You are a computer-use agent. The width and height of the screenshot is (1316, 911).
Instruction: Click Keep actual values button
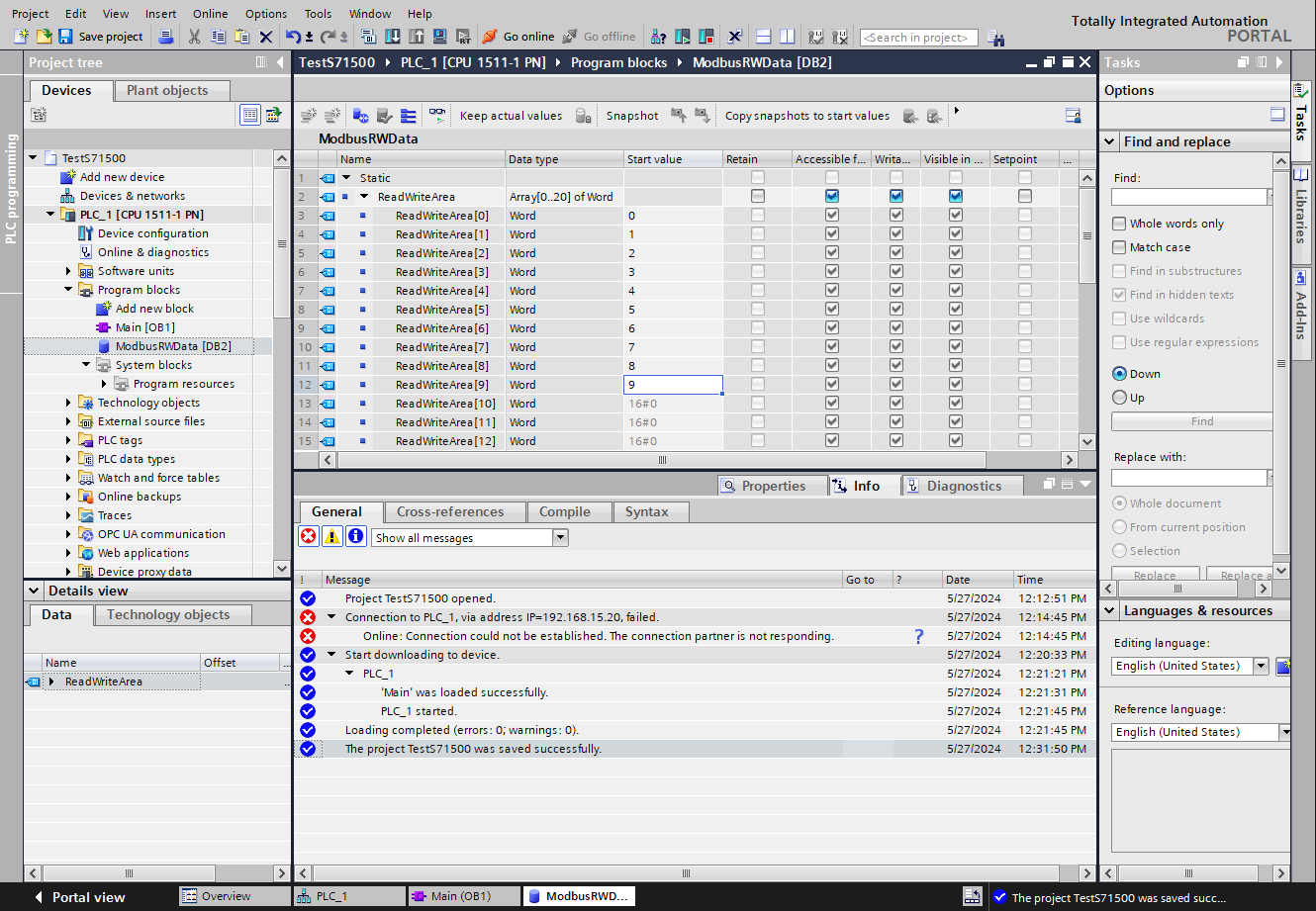[511, 116]
